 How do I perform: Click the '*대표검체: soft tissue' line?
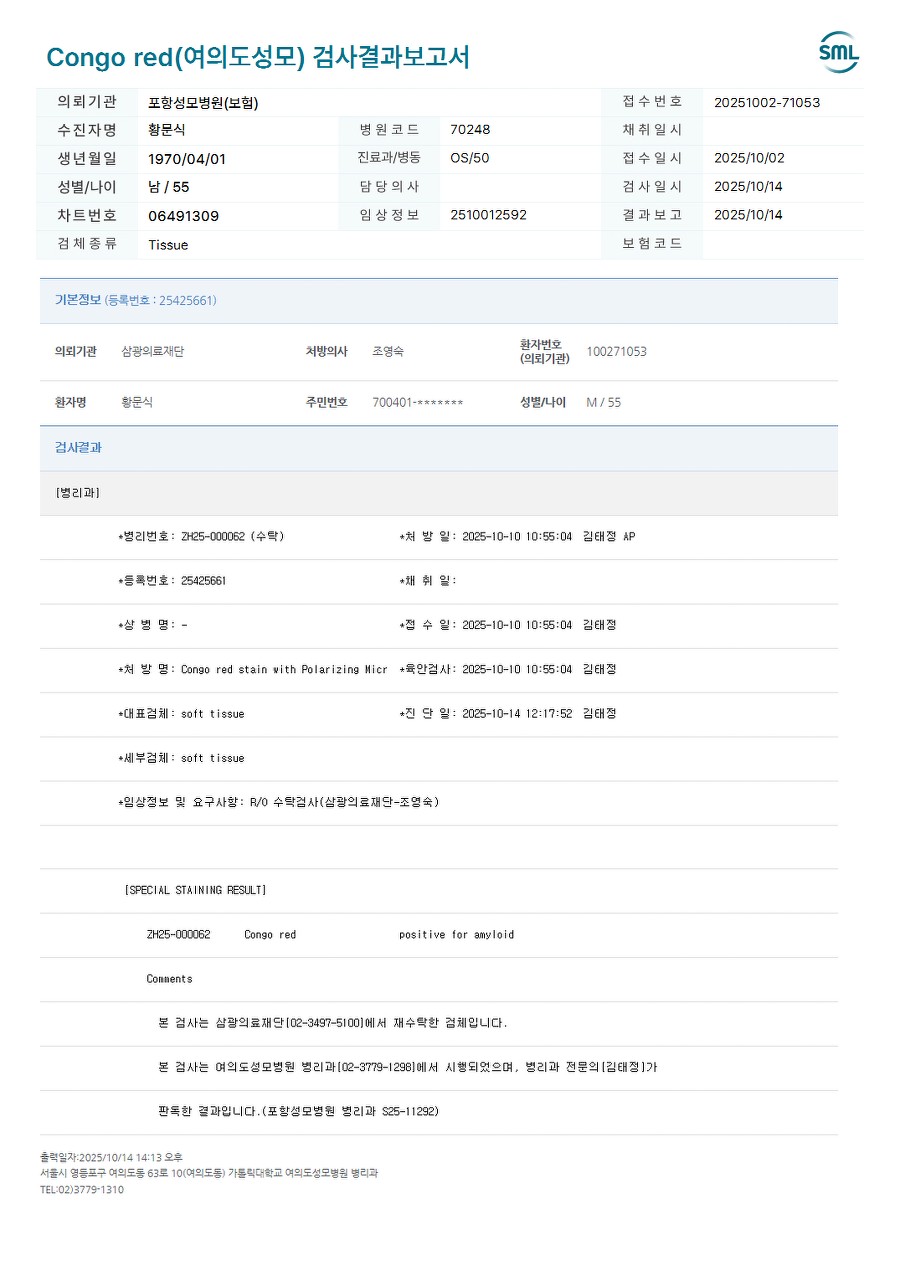point(181,714)
